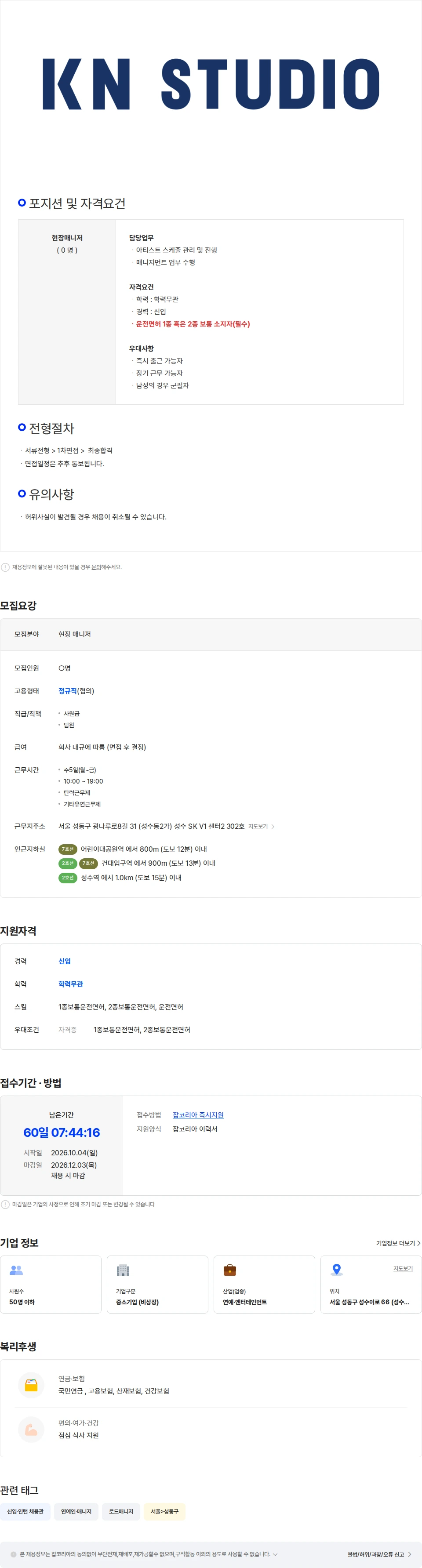
Task: Select 신입·인턴 채용관 tag
Action: pyautogui.click(x=25, y=1511)
